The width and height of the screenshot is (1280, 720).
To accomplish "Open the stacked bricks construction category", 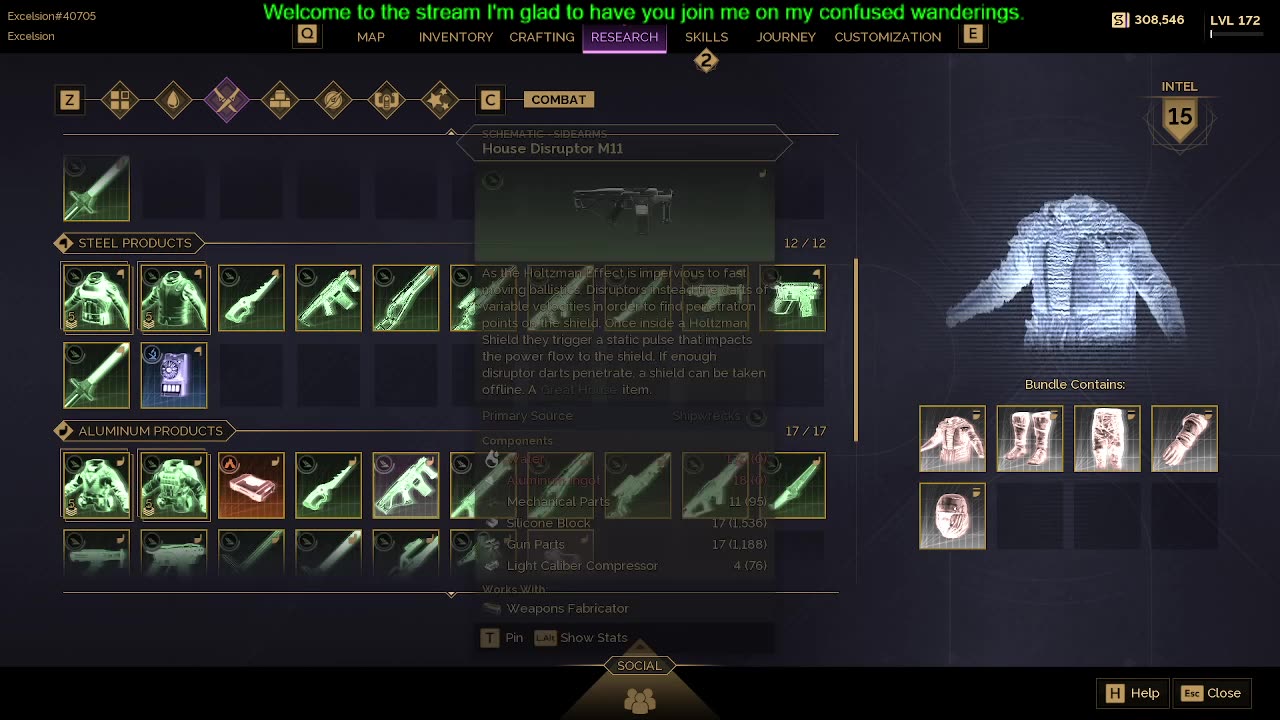I will (280, 100).
